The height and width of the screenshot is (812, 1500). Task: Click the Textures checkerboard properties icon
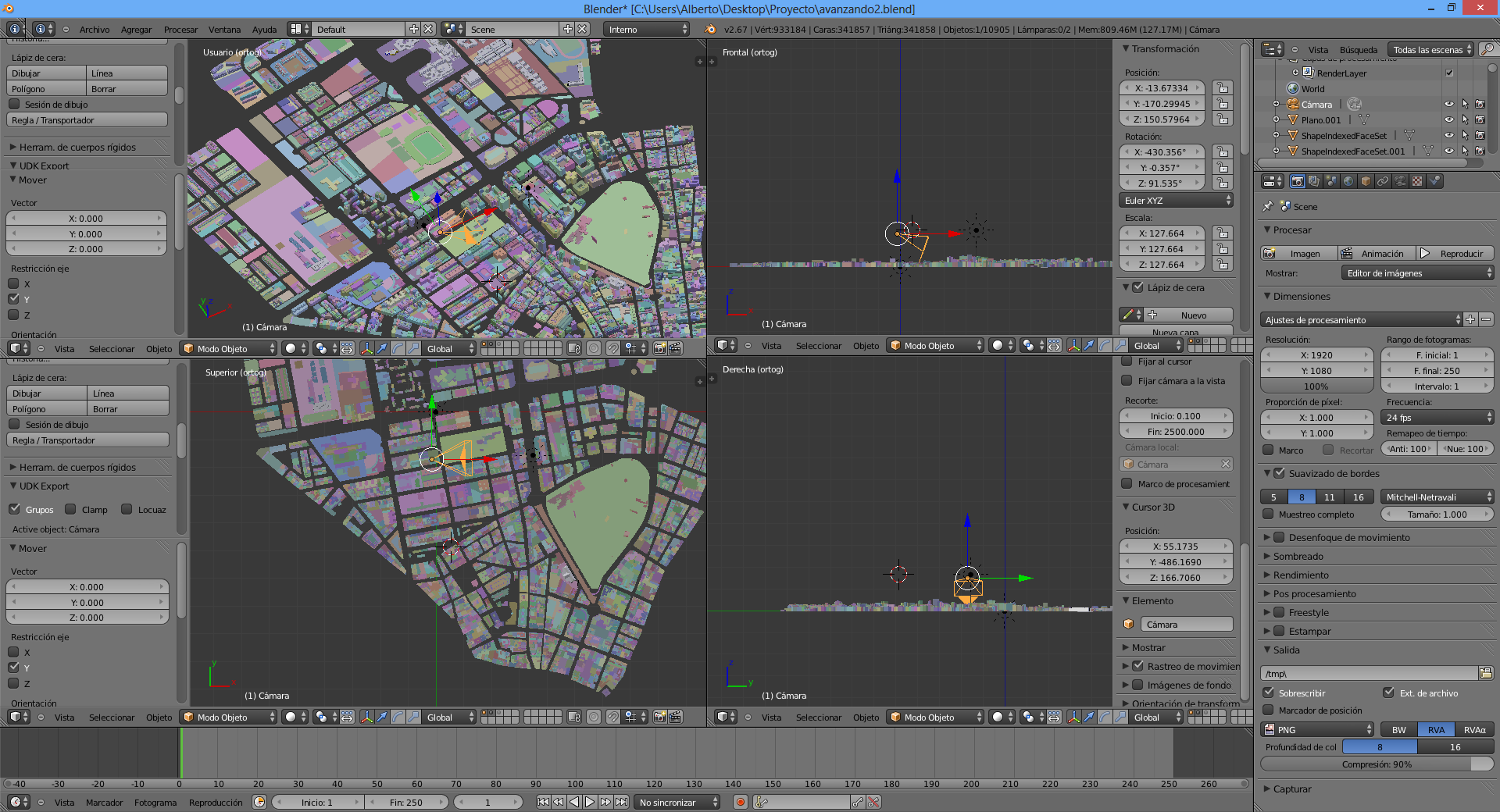pos(1417,181)
